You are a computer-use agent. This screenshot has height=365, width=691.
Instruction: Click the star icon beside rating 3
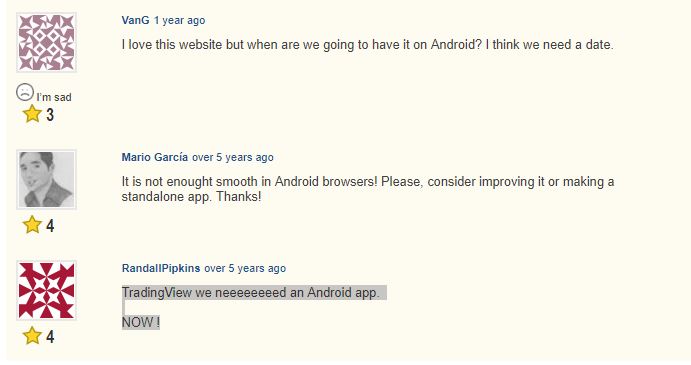coord(32,114)
